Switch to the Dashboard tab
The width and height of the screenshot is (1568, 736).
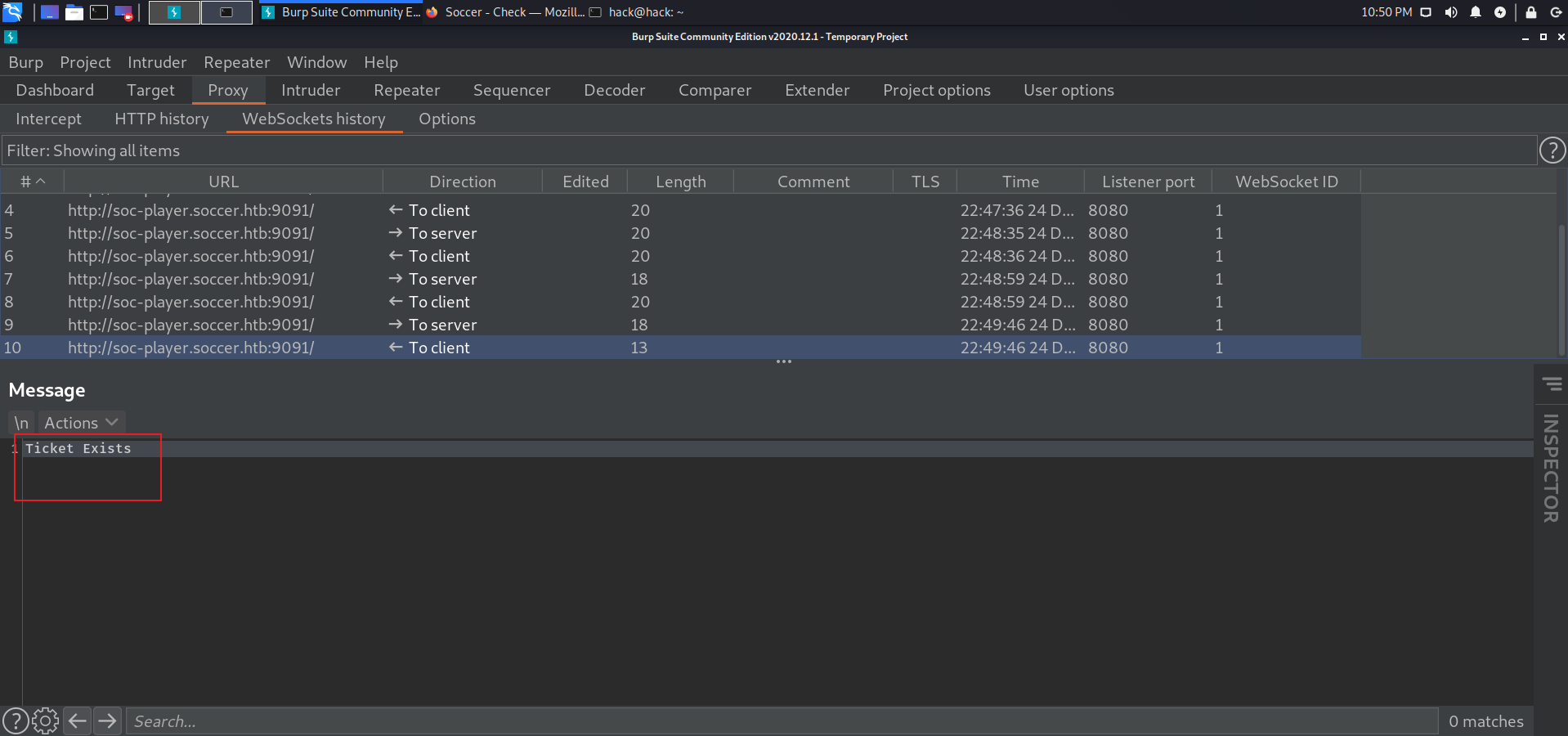[55, 90]
